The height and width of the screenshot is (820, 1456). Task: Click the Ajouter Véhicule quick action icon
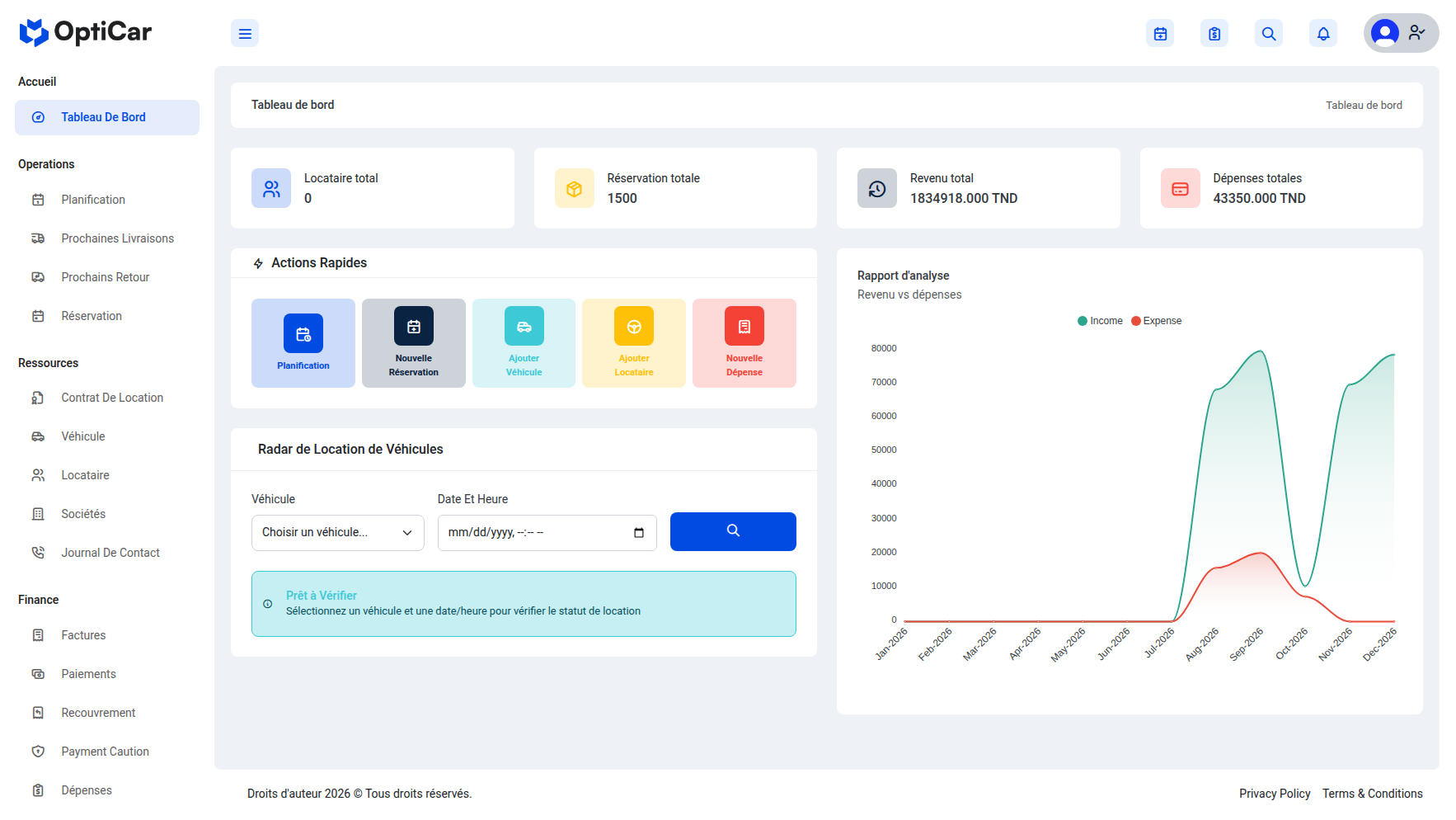coord(524,326)
